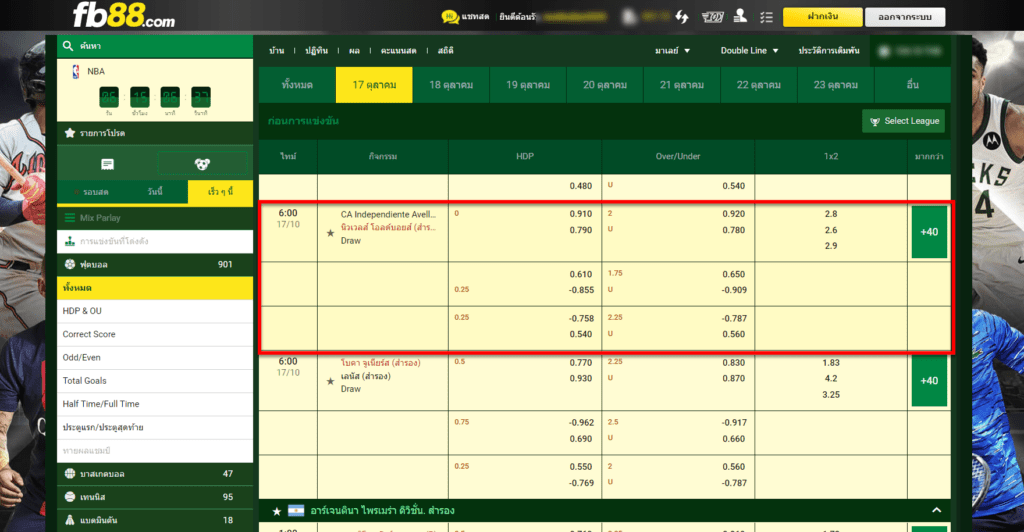Click the yellow ฝากเงิน deposit button

[x=823, y=16]
